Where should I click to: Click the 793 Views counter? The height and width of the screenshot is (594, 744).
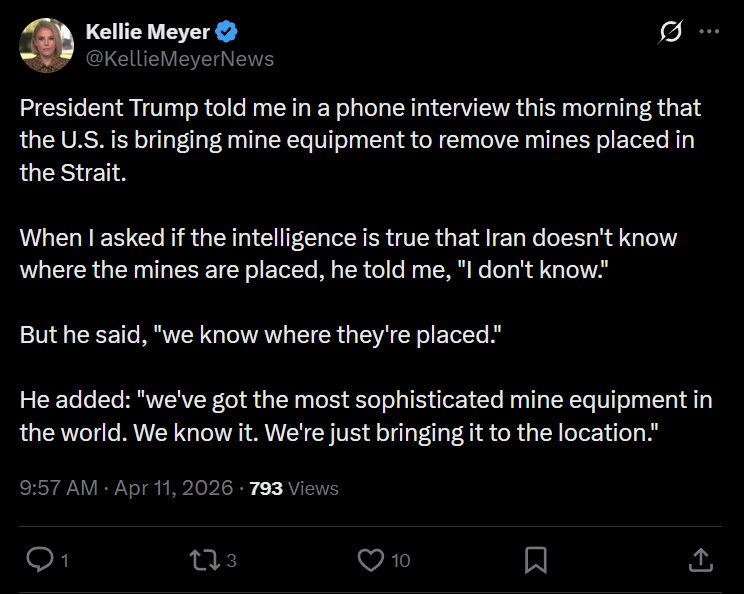click(294, 488)
